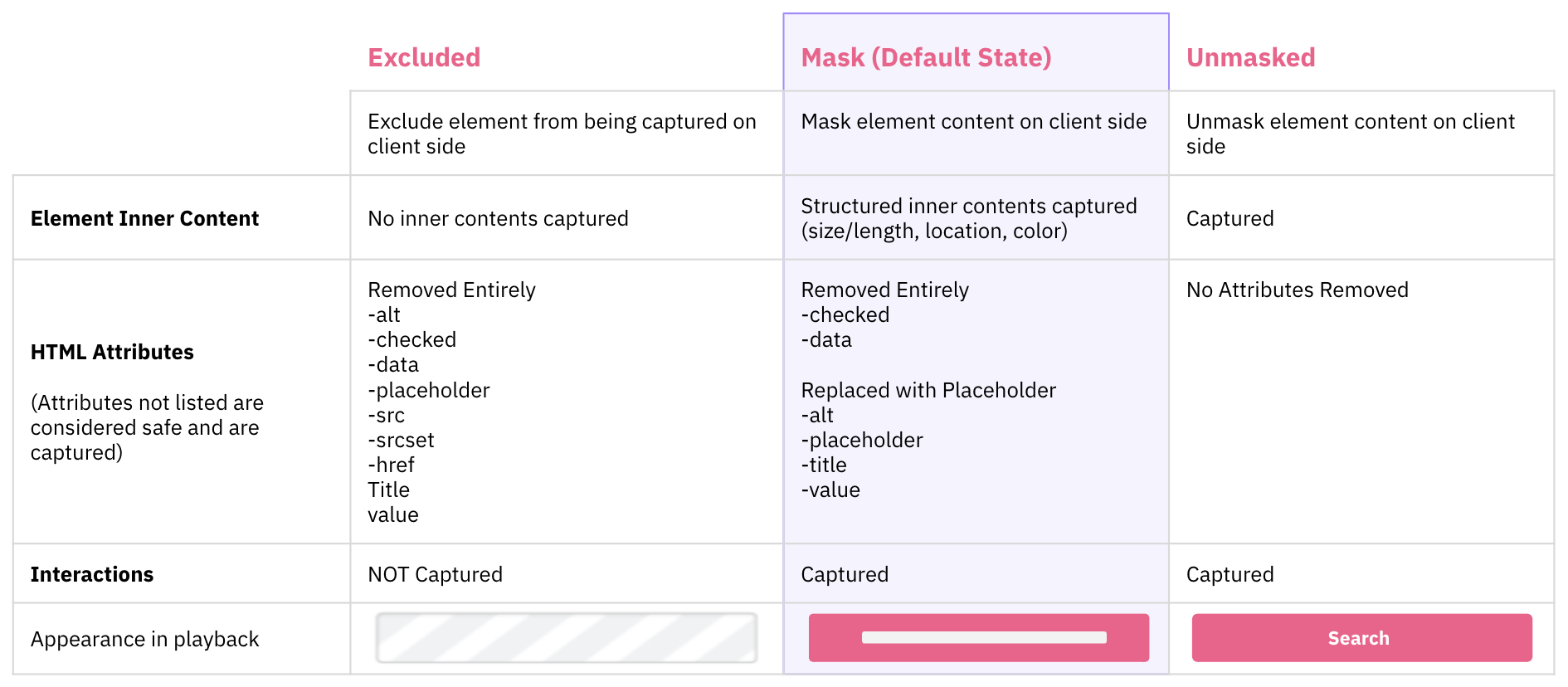Click the HTML Attributes row label
Image resolution: width=1568 pixels, height=687 pixels.
coord(112,352)
